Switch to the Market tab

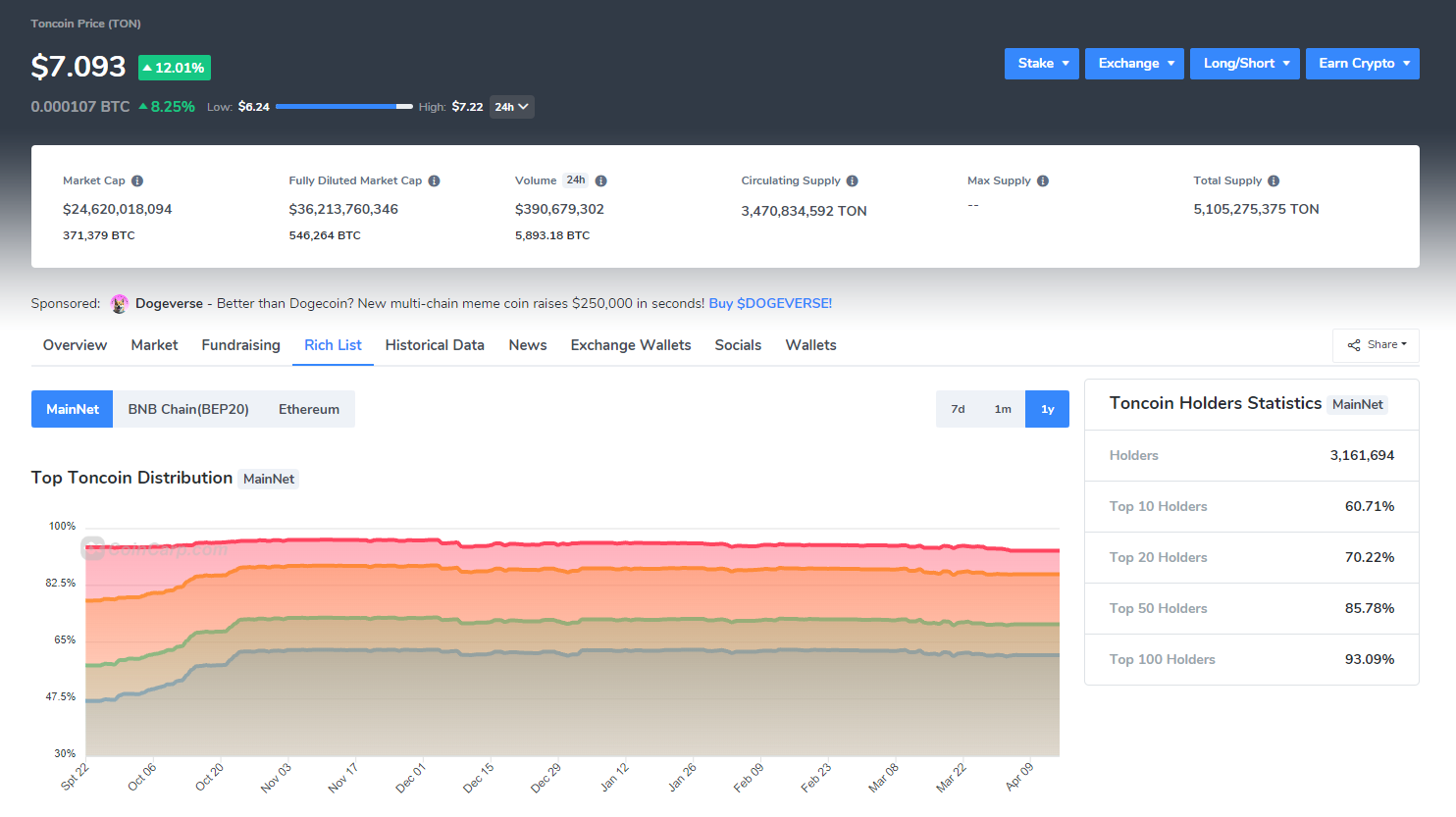click(x=154, y=345)
